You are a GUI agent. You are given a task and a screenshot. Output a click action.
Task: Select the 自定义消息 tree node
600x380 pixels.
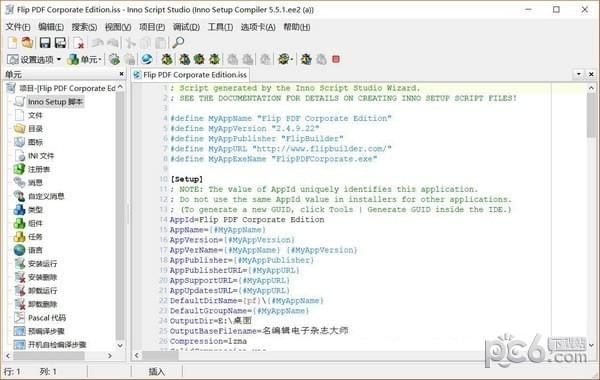point(46,196)
